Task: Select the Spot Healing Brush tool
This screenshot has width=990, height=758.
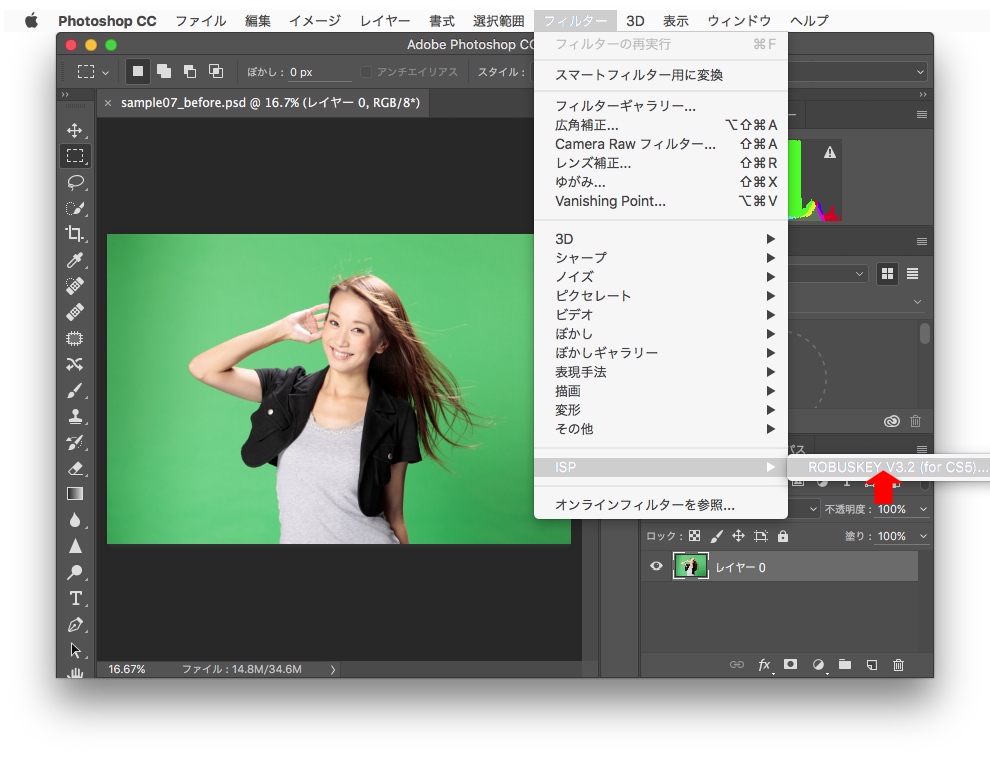Action: click(75, 286)
